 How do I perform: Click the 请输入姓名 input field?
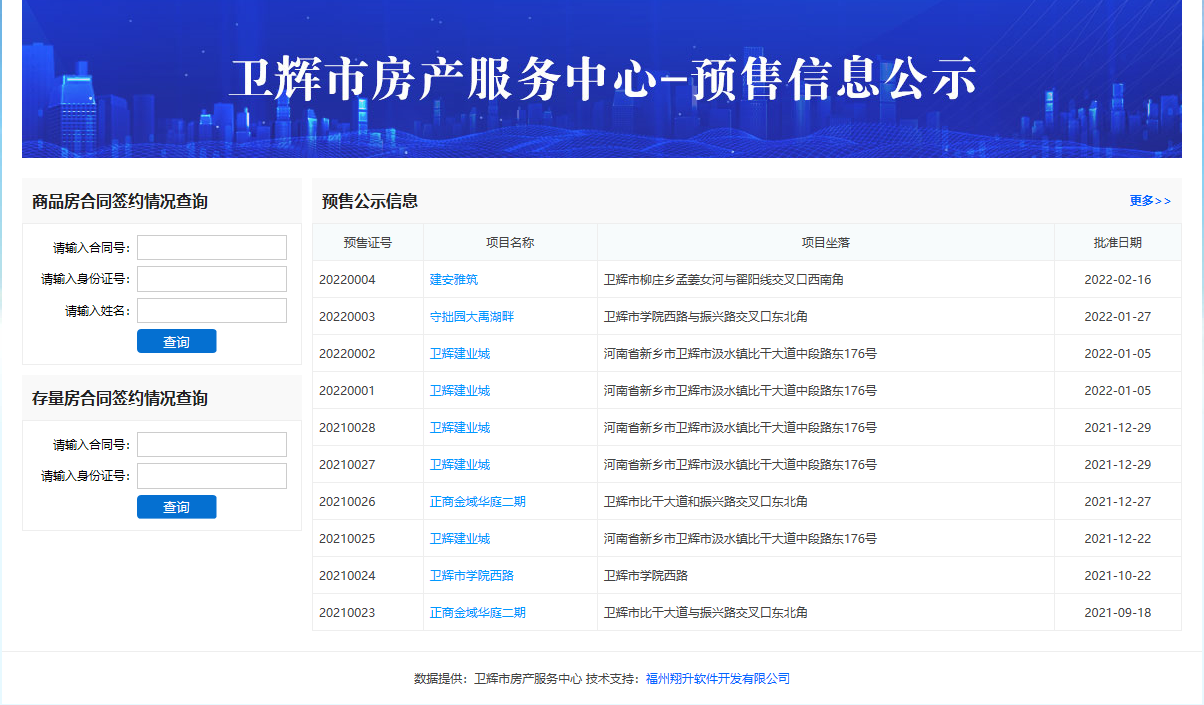click(212, 311)
